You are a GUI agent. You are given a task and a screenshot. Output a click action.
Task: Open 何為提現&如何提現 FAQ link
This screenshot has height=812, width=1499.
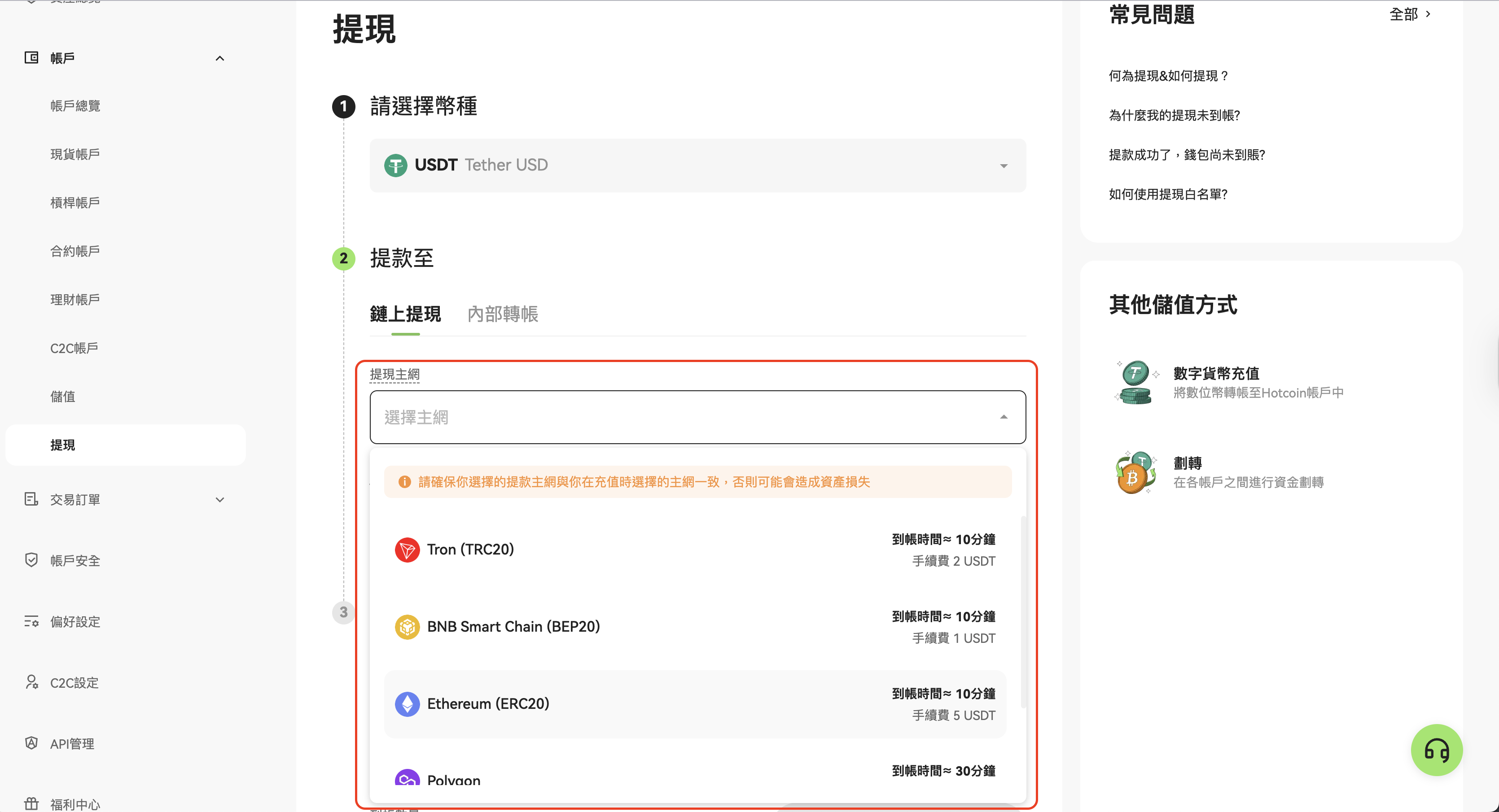pyautogui.click(x=1168, y=76)
